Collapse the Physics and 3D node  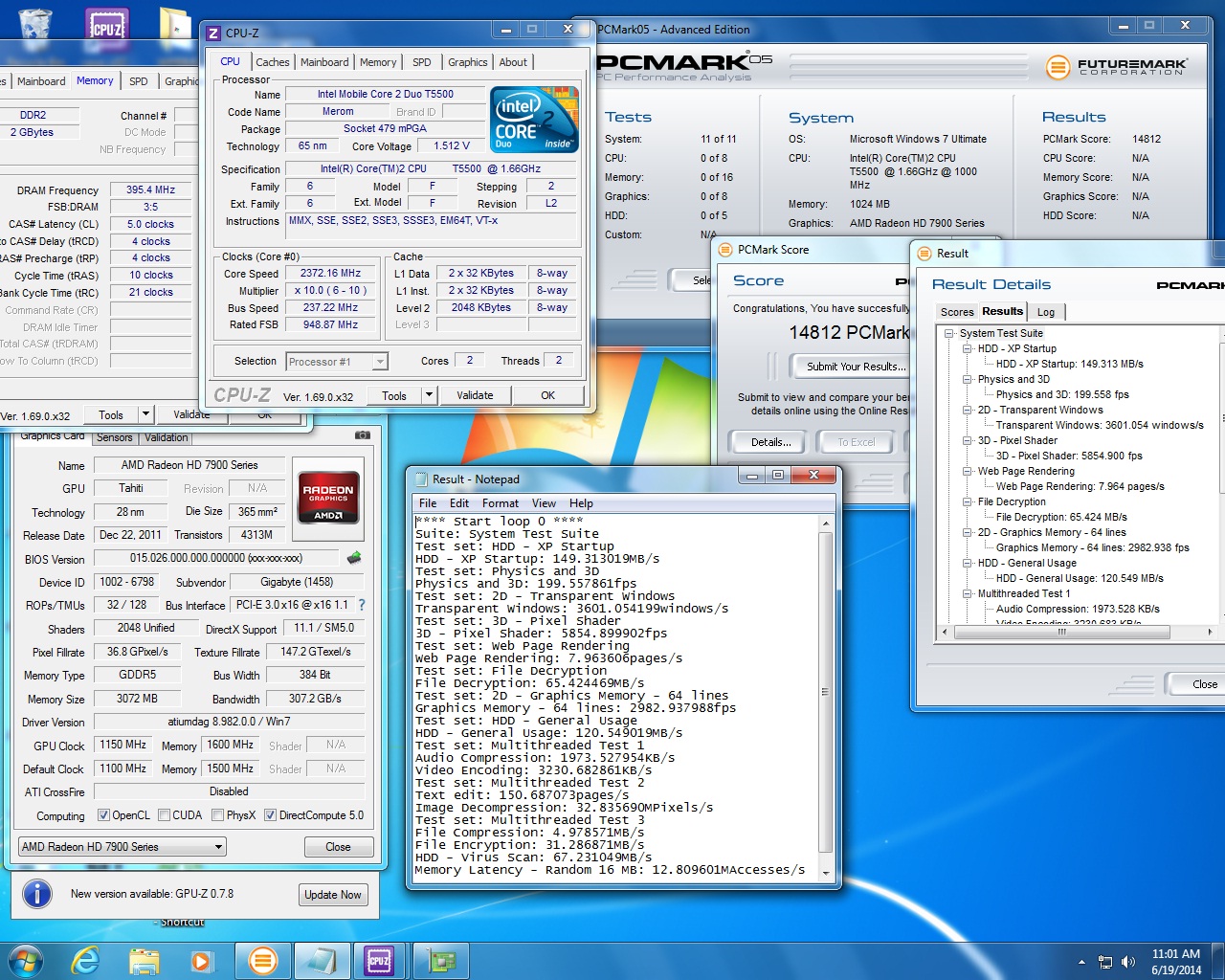(x=968, y=380)
